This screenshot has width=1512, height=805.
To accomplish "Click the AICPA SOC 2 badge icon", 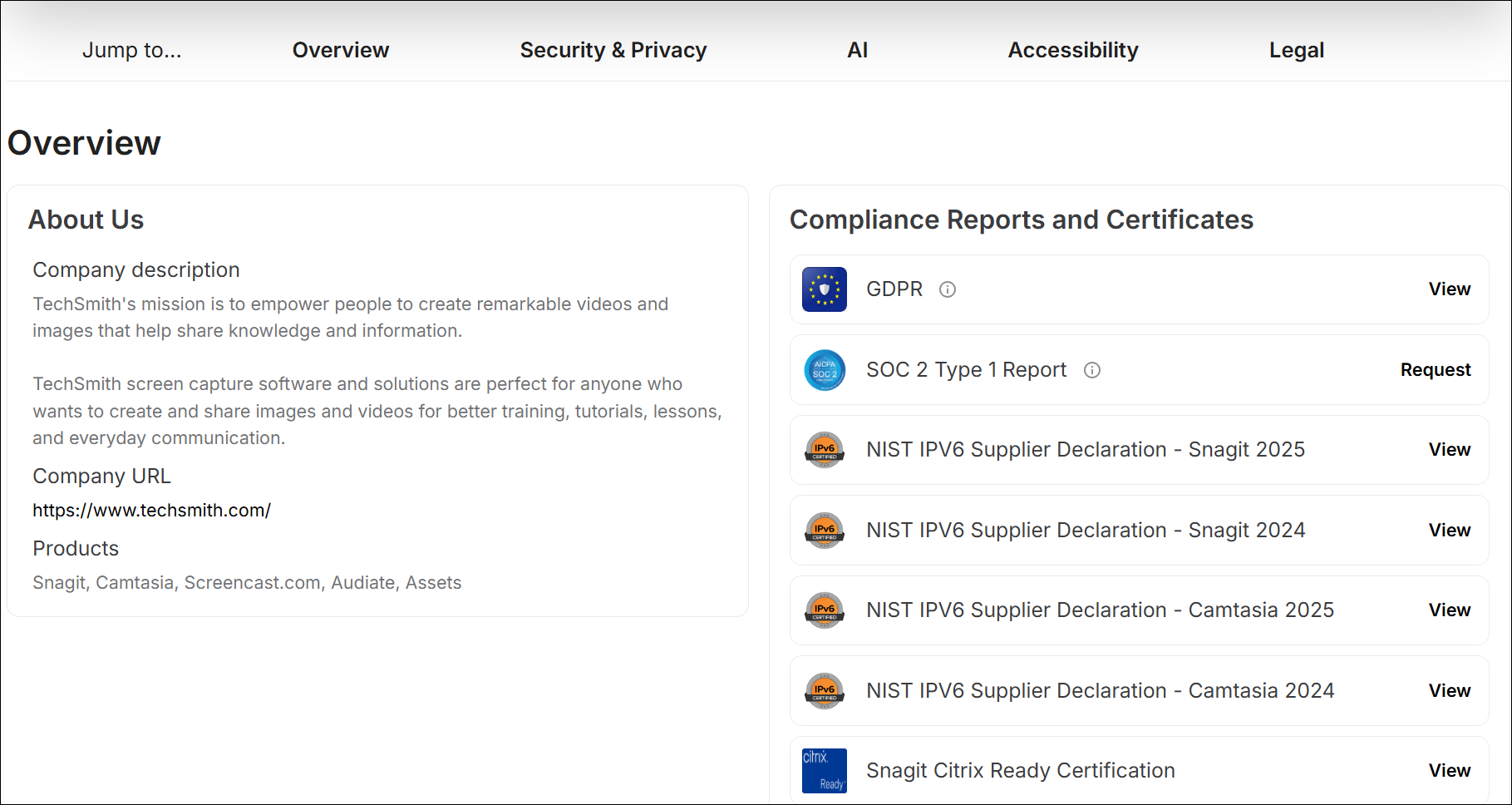I will [824, 370].
